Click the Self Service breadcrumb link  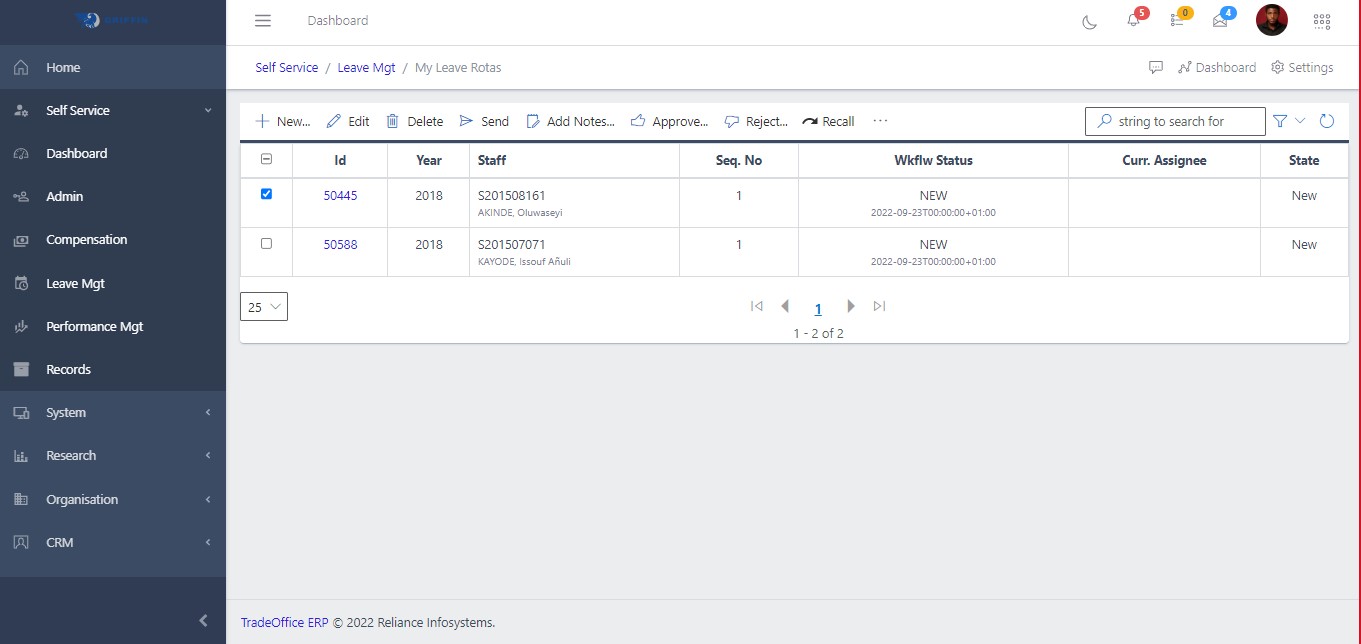[x=286, y=67]
